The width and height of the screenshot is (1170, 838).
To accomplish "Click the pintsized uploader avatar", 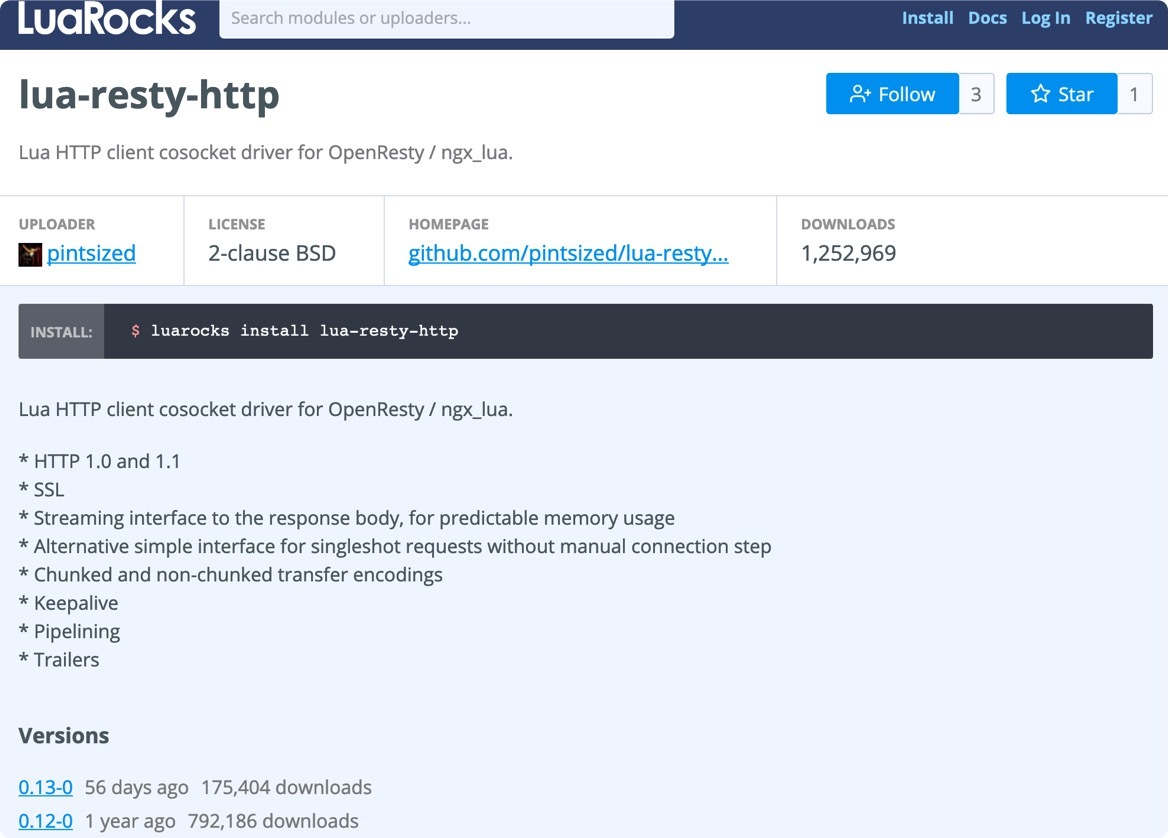I will pyautogui.click(x=30, y=254).
